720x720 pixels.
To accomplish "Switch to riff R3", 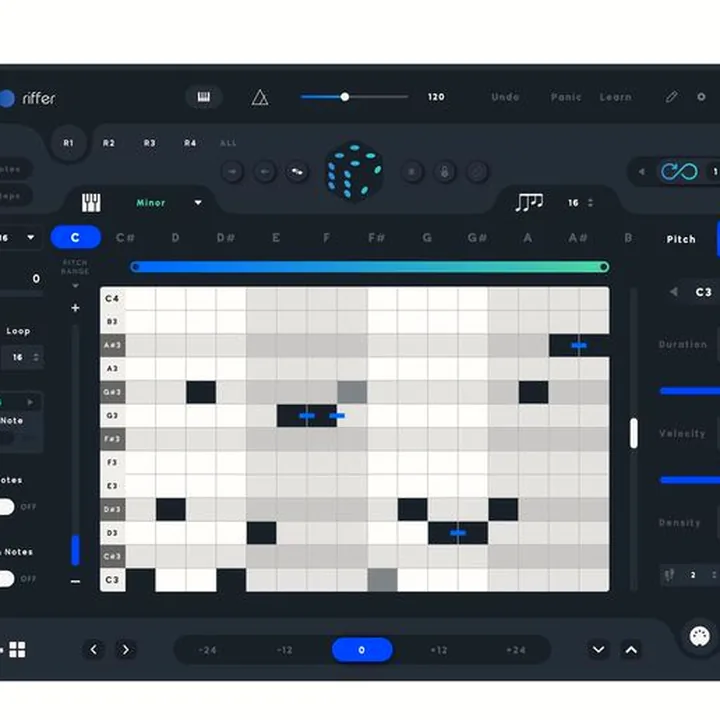I will pos(149,143).
